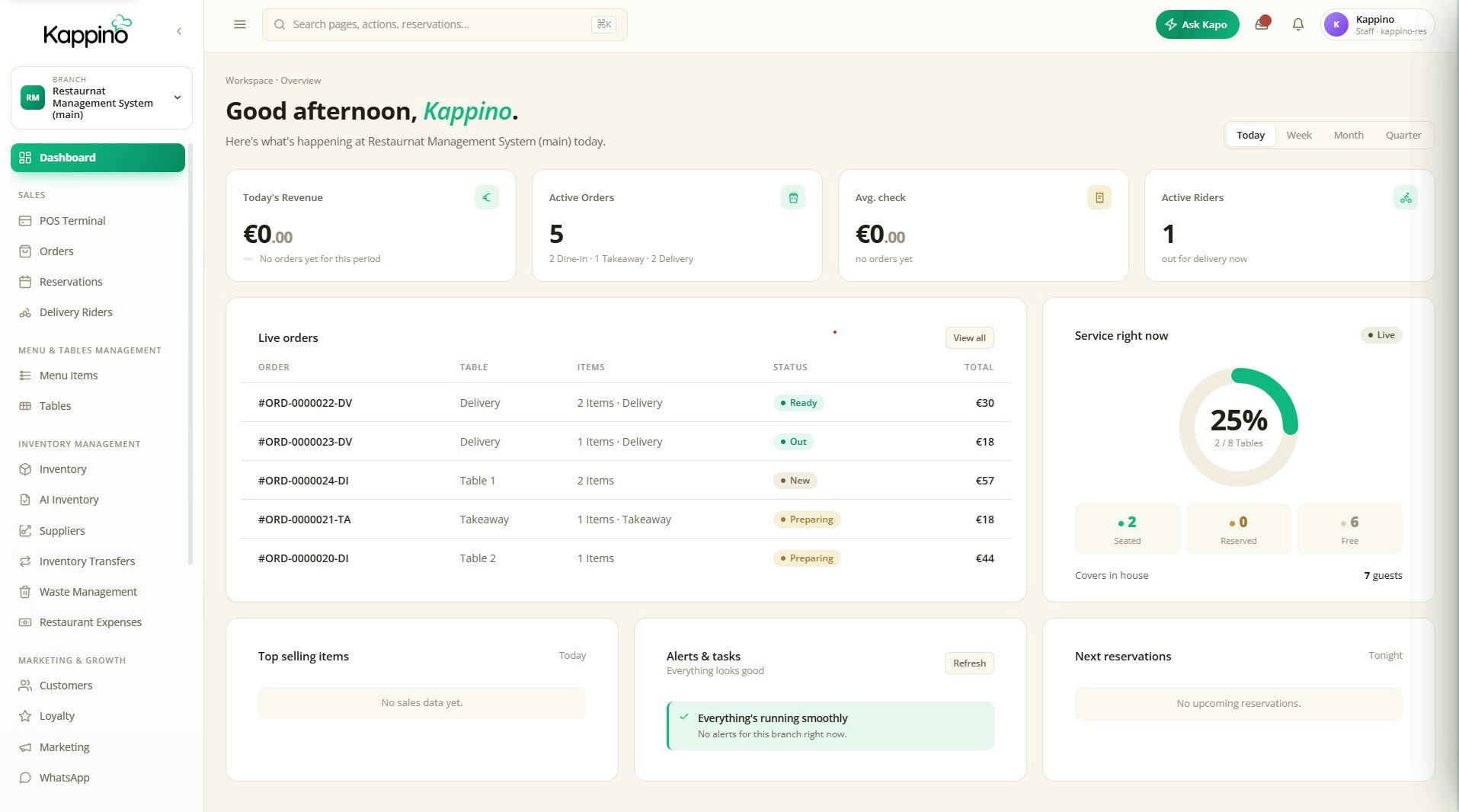Click the AI Inventory document icon
1459x812 pixels.
tap(25, 500)
